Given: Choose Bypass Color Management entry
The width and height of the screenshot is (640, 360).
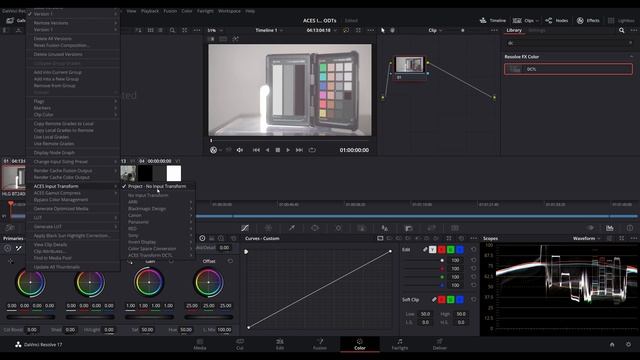Looking at the screenshot, I should (73, 200).
